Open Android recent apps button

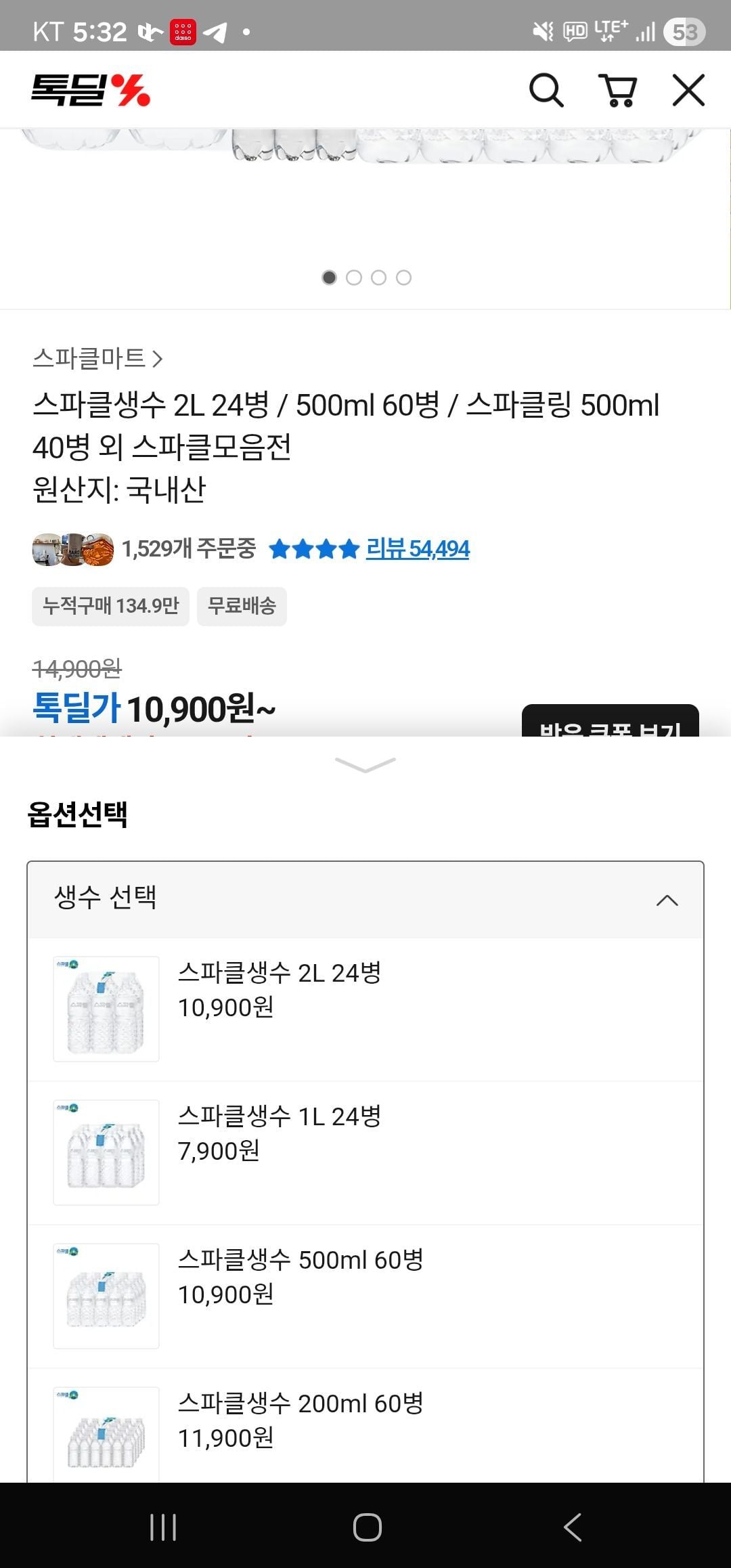163,1527
